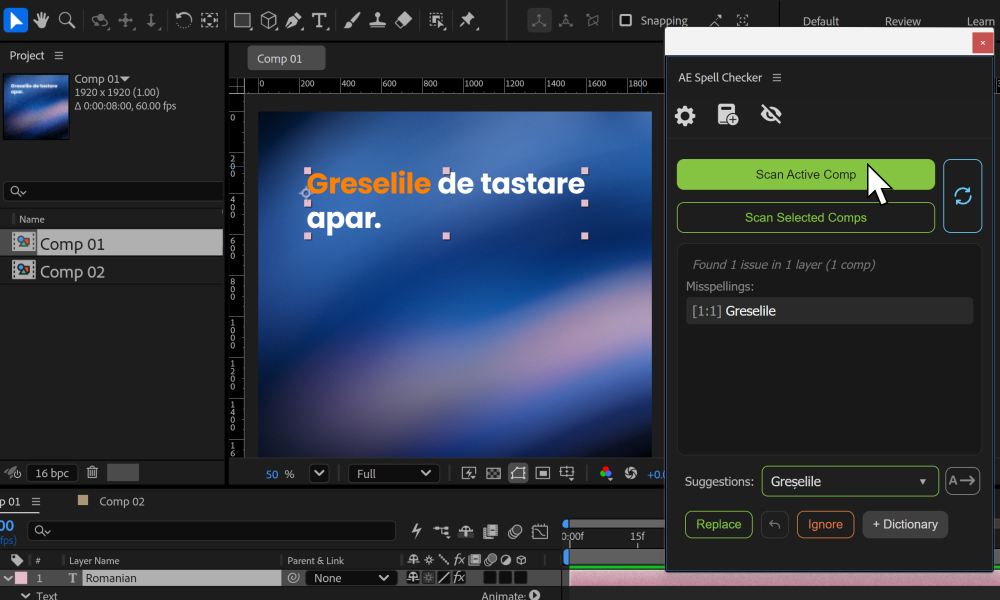Open AE Spell Checker settings gear
This screenshot has height=600, width=1000.
[685, 115]
